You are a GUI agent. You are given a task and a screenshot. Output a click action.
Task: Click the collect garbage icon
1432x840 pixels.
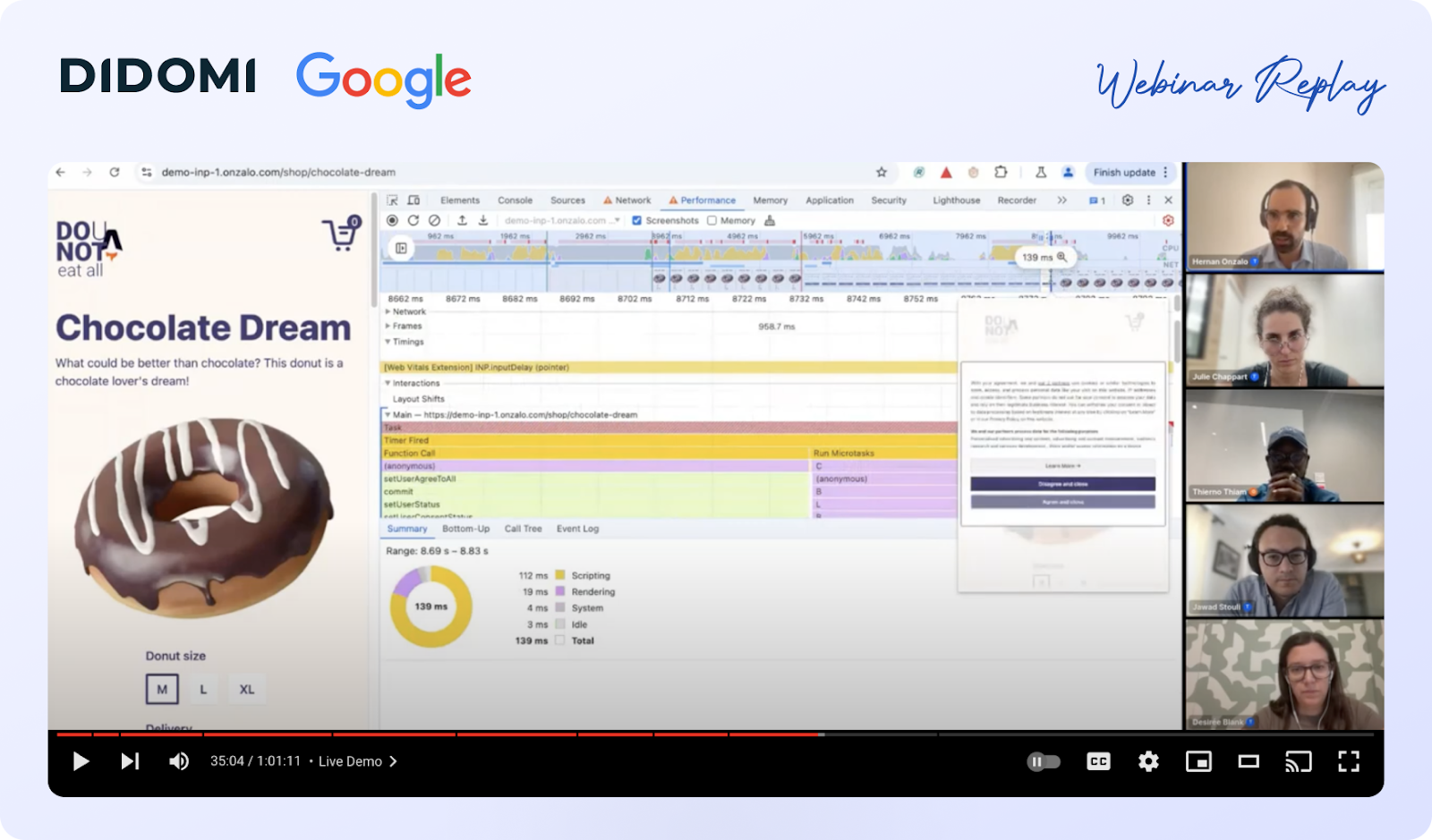(x=770, y=220)
